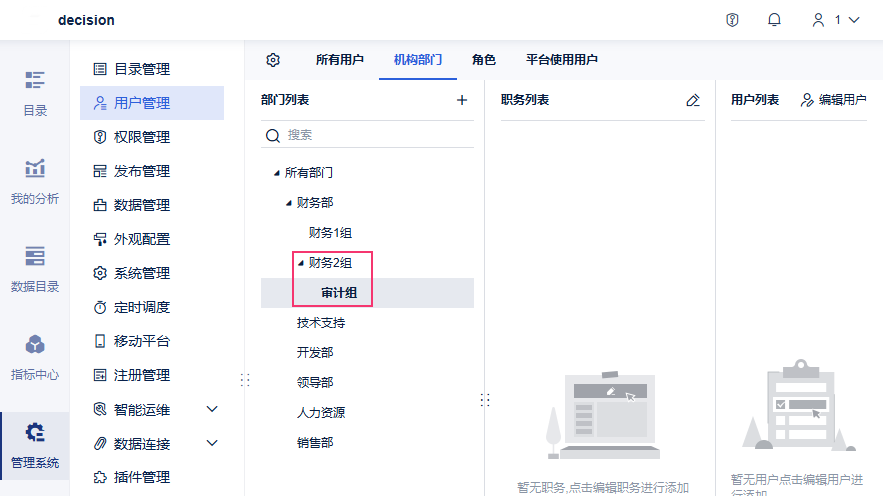
Task: Open 数据目录 in left sidebar
Action: [35, 270]
